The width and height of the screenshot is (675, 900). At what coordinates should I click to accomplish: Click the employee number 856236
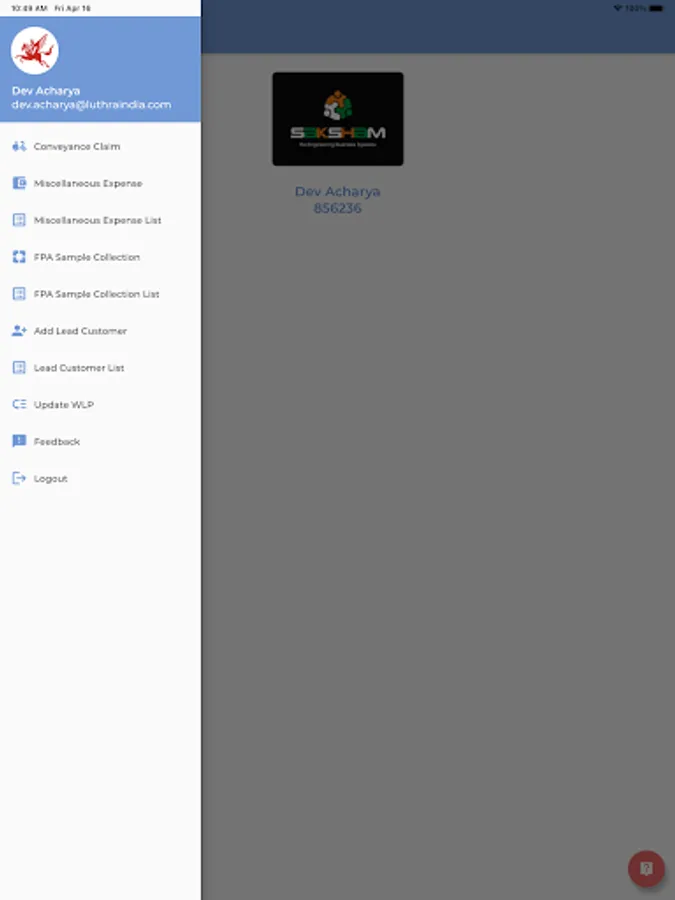[x=338, y=208]
